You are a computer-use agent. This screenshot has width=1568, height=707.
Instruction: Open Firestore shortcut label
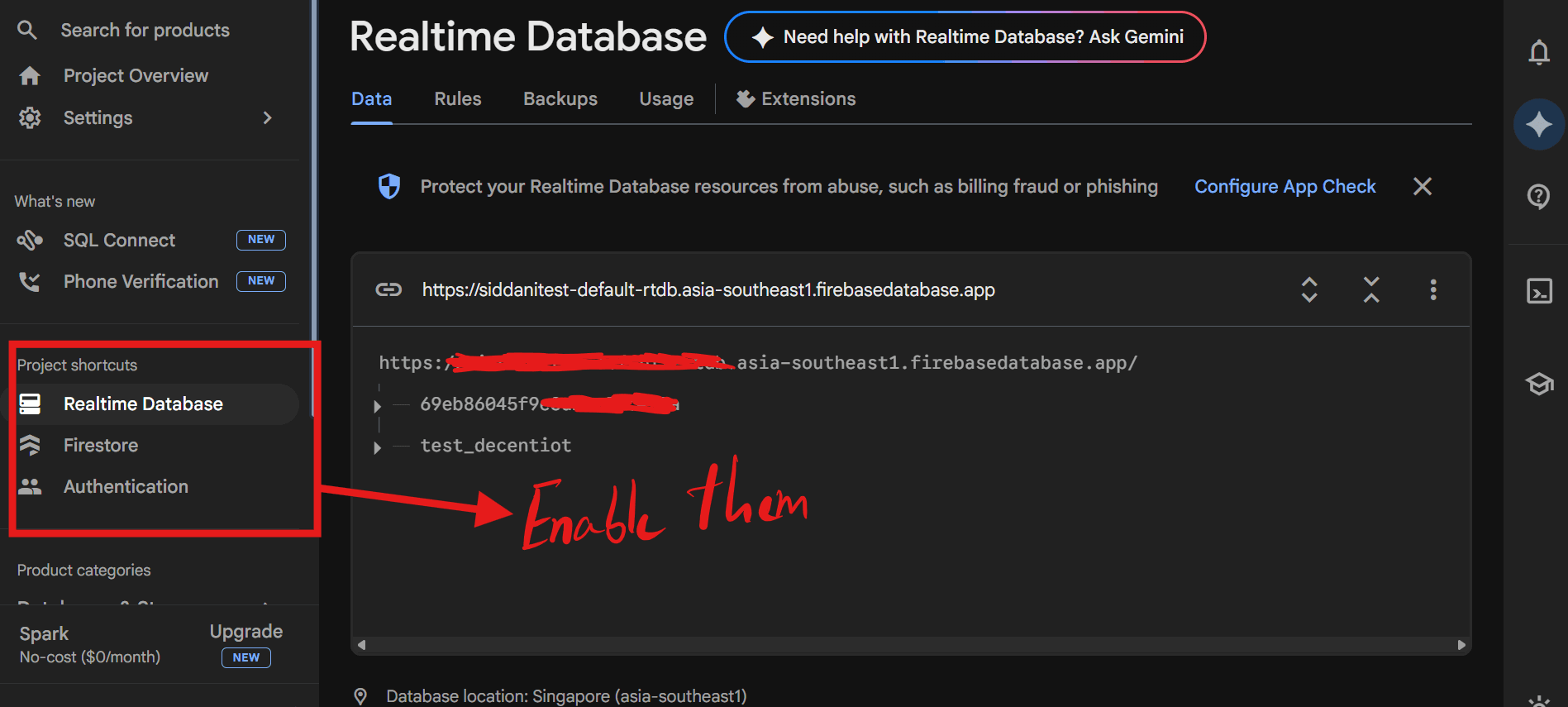(x=101, y=445)
